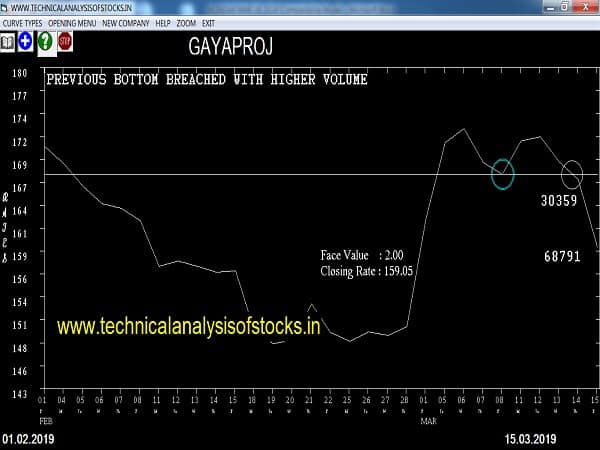Click the application icon in title bar

tap(5, 7)
